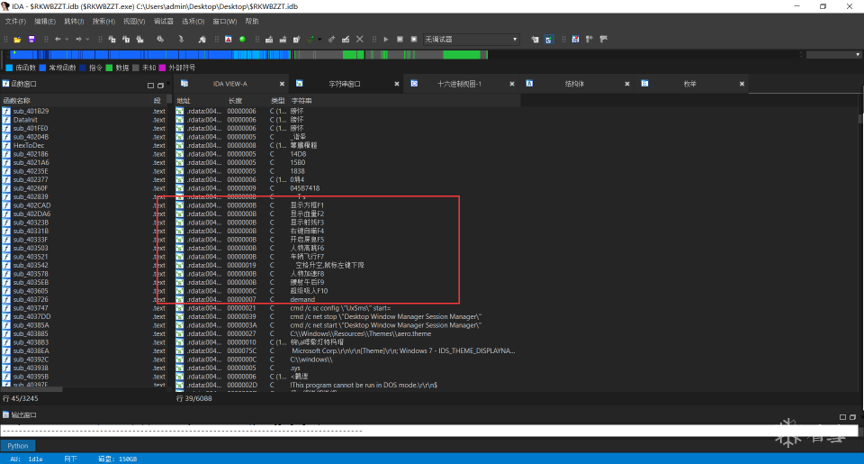Select the 'demand' string row

(x=302, y=299)
